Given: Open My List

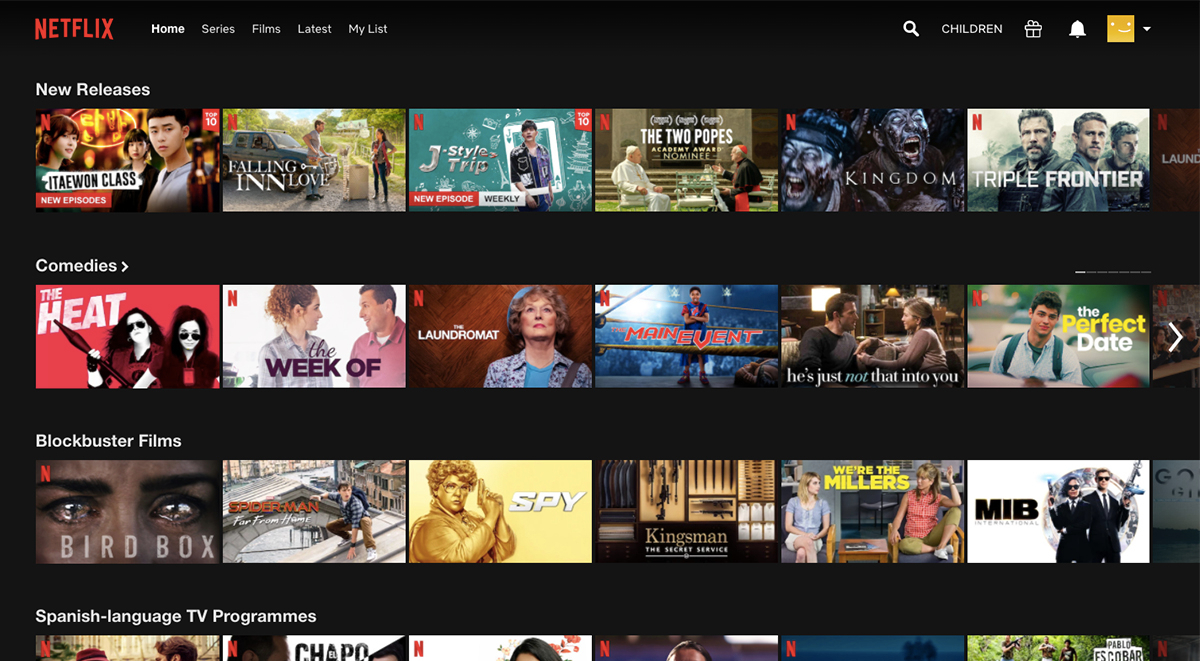Looking at the screenshot, I should (368, 29).
